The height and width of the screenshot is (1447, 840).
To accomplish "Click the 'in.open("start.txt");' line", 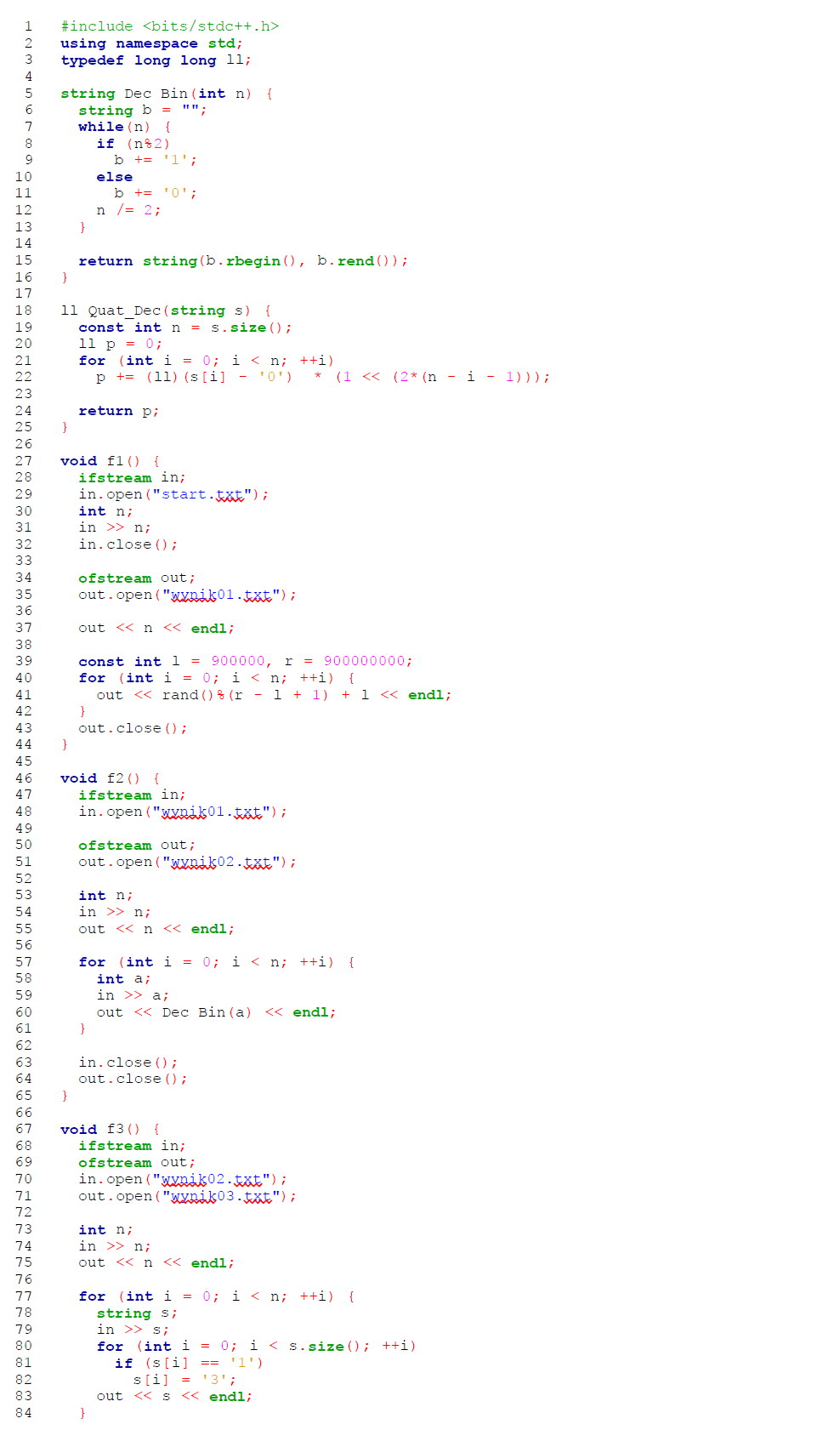I will click(x=173, y=494).
